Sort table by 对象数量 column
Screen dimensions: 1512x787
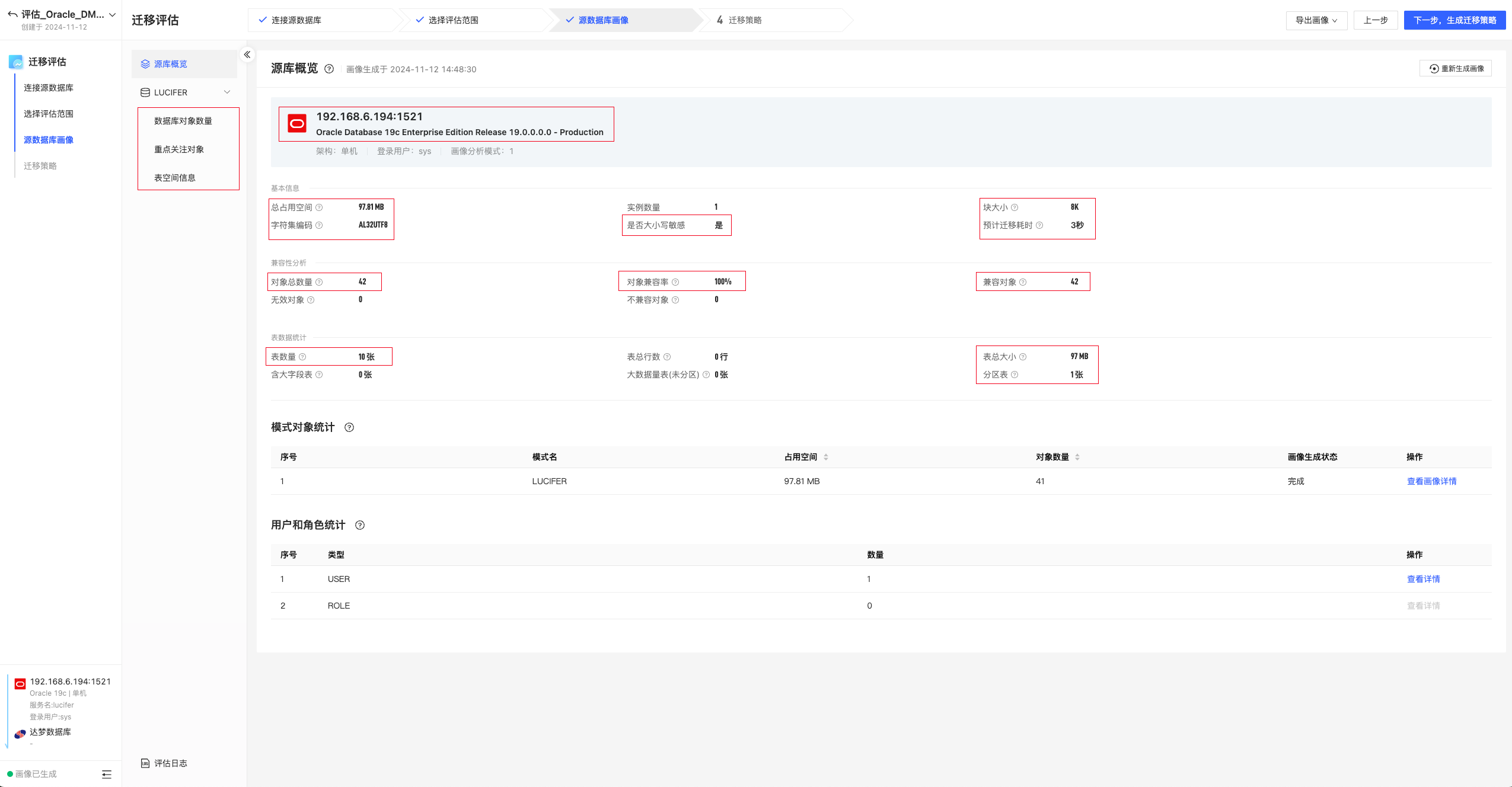pyautogui.click(x=1077, y=457)
